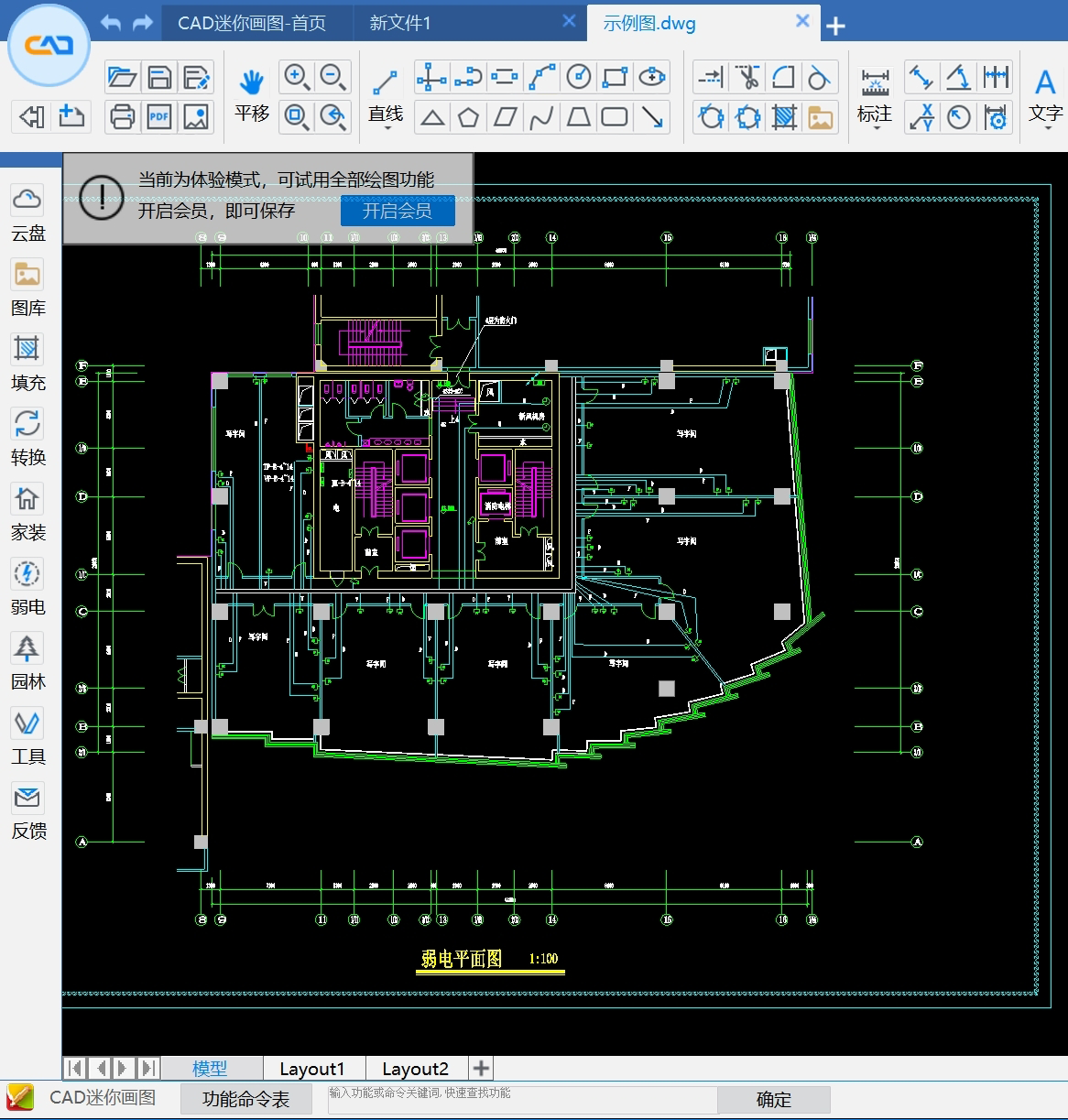Open the 弱电 weak current library
The height and width of the screenshot is (1120, 1068).
click(27, 584)
